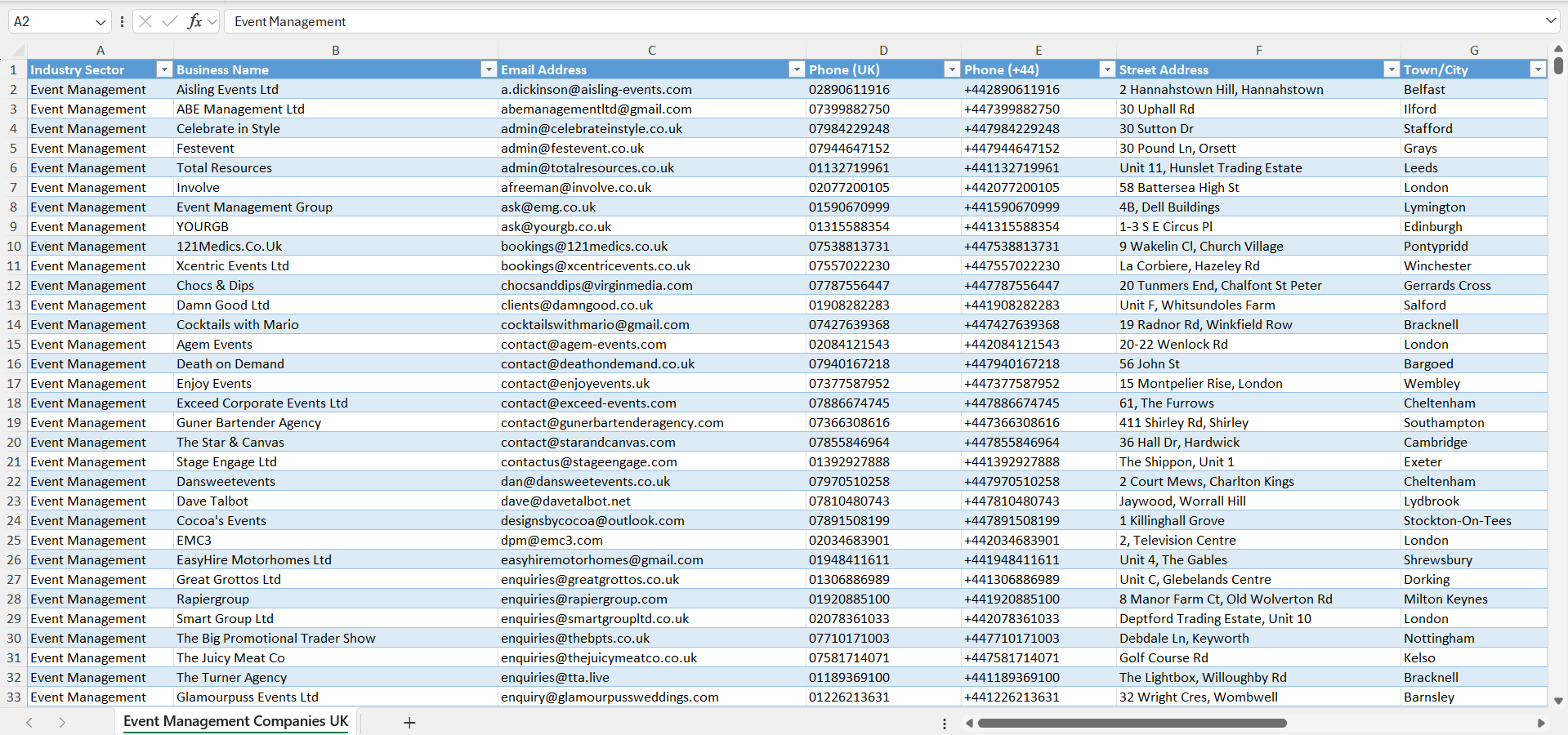Click the Enter checkmark formula bar icon
This screenshot has height=735, width=1568.
(x=169, y=21)
